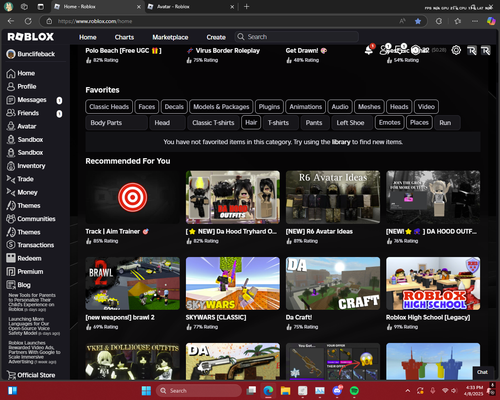Viewport: 500px width, 400px height.
Task: Open the SKYWARS [CLASSIC] game thumbnail
Action: point(233,283)
